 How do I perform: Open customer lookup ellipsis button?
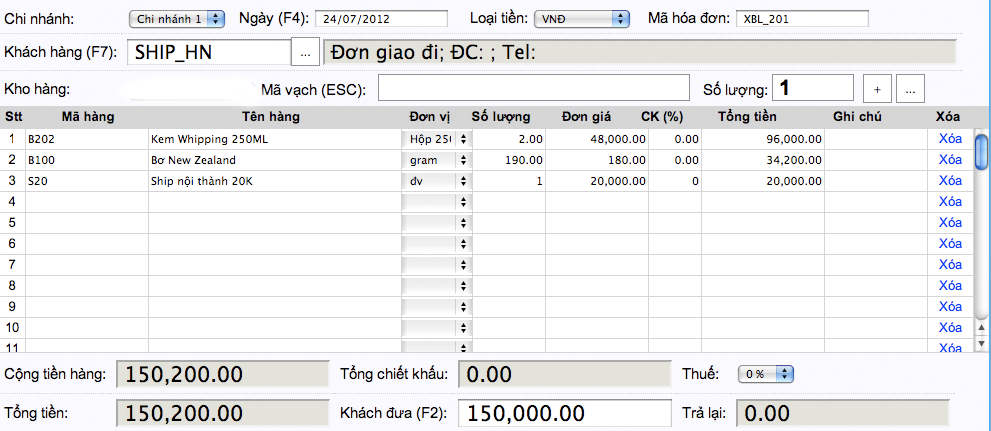click(x=305, y=52)
